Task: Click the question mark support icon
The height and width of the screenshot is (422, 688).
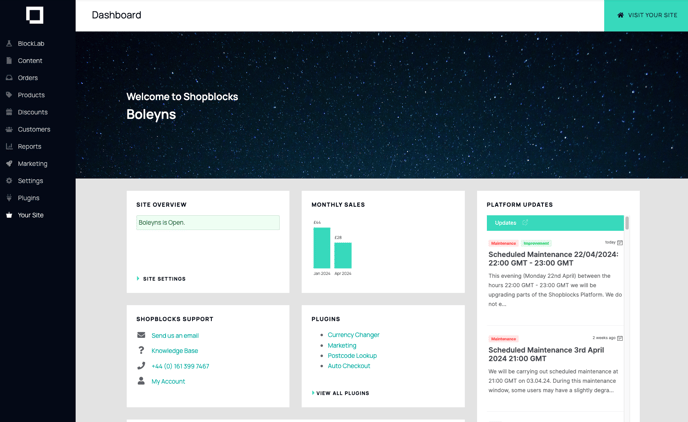Action: 141,350
